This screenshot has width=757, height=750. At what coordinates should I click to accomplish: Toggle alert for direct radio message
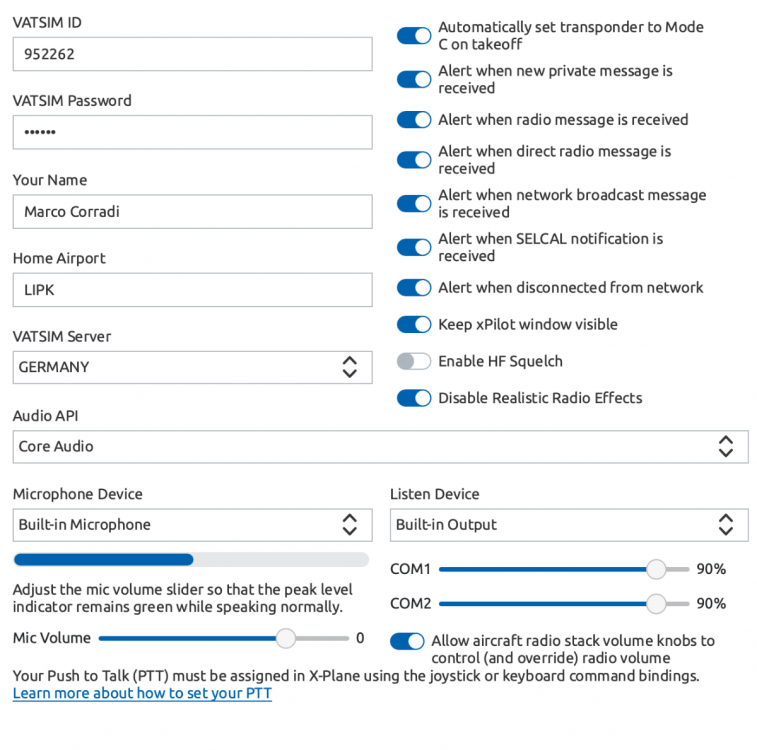coord(413,160)
